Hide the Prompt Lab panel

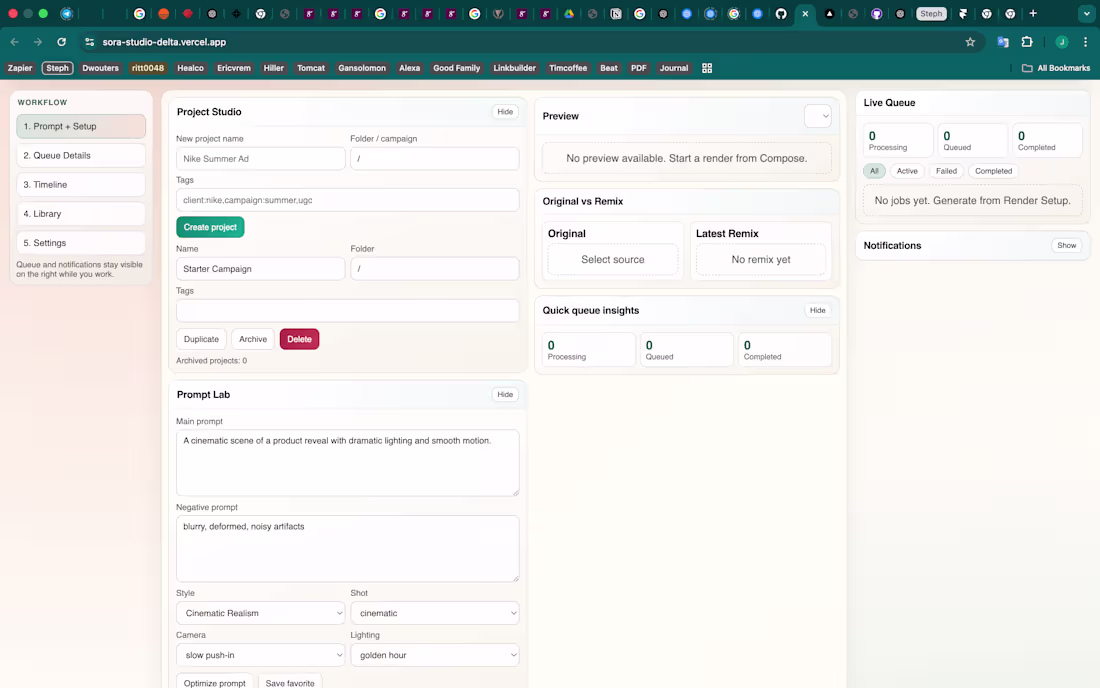click(x=505, y=395)
